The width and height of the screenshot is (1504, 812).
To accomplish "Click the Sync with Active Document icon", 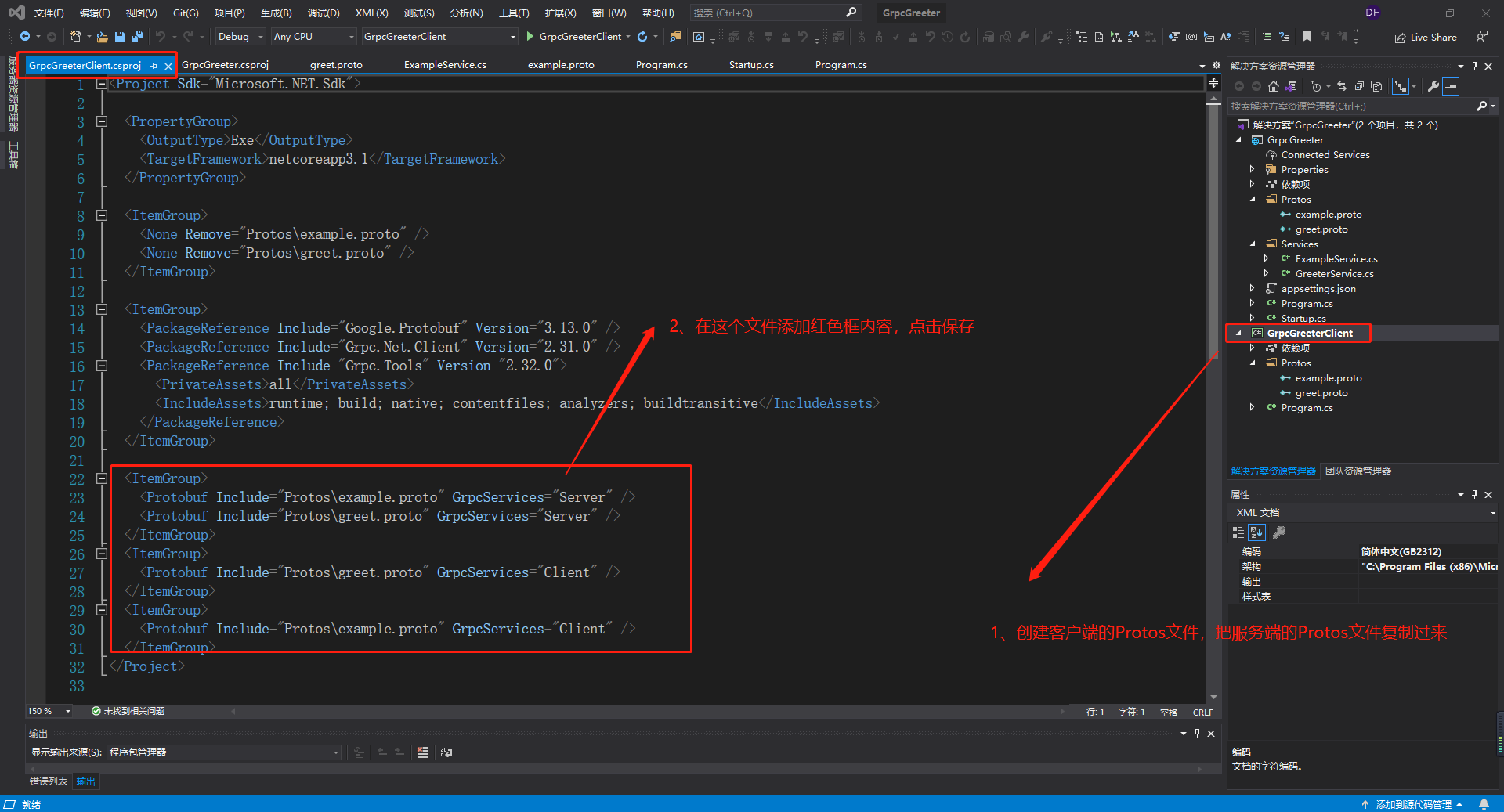I will pos(1341,86).
